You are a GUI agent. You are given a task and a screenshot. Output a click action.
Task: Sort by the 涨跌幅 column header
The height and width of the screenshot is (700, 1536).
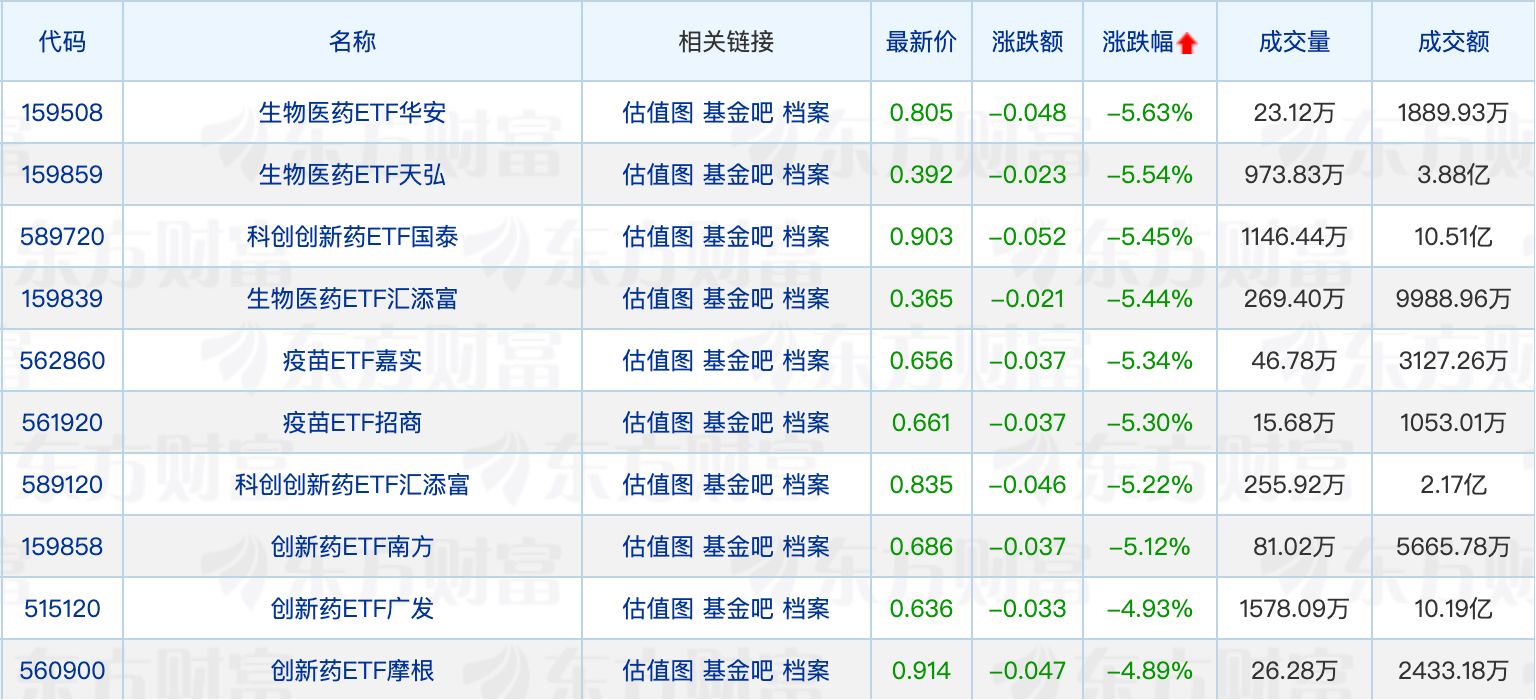coord(1138,42)
